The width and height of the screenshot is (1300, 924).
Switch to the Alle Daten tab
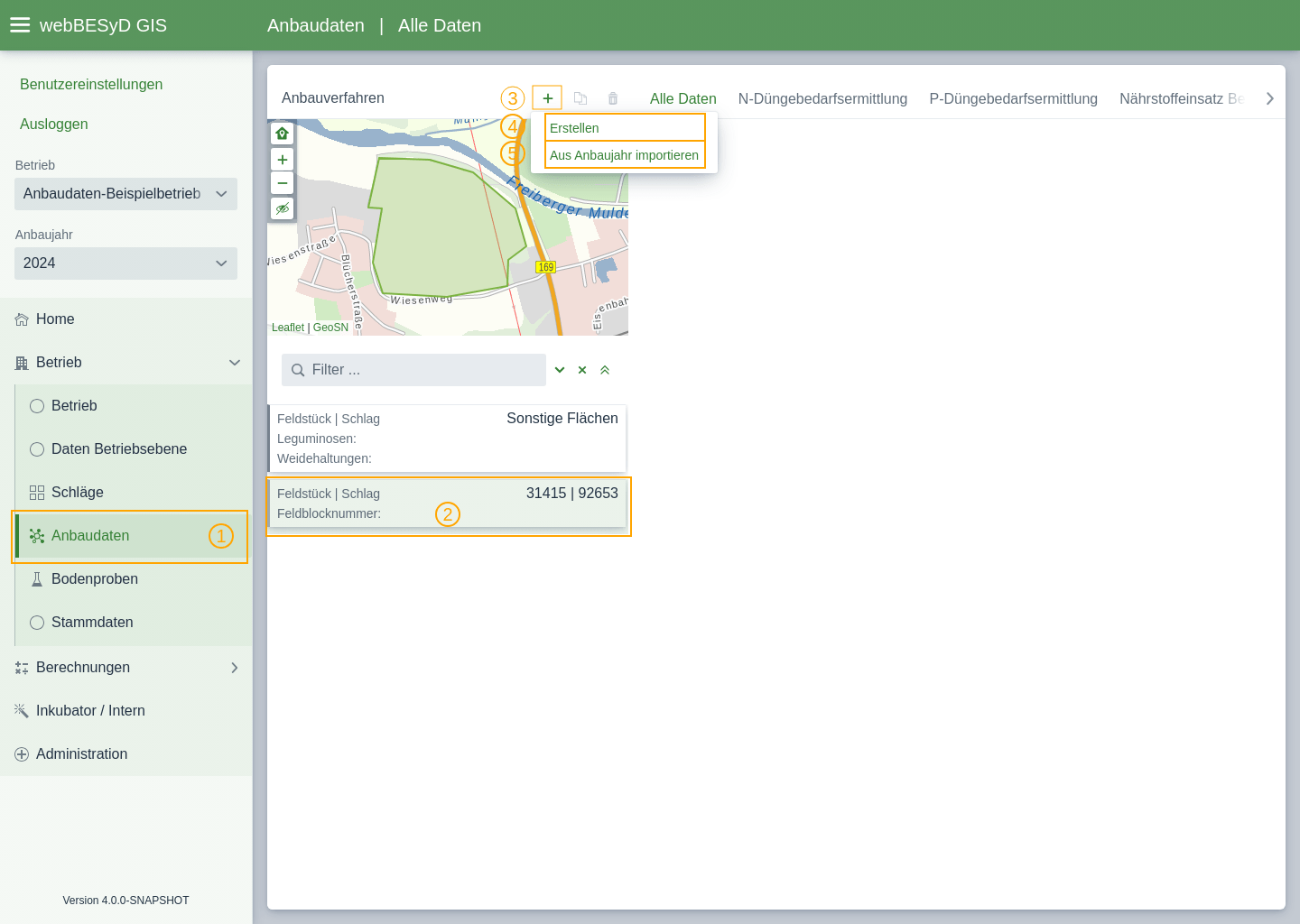tap(683, 99)
